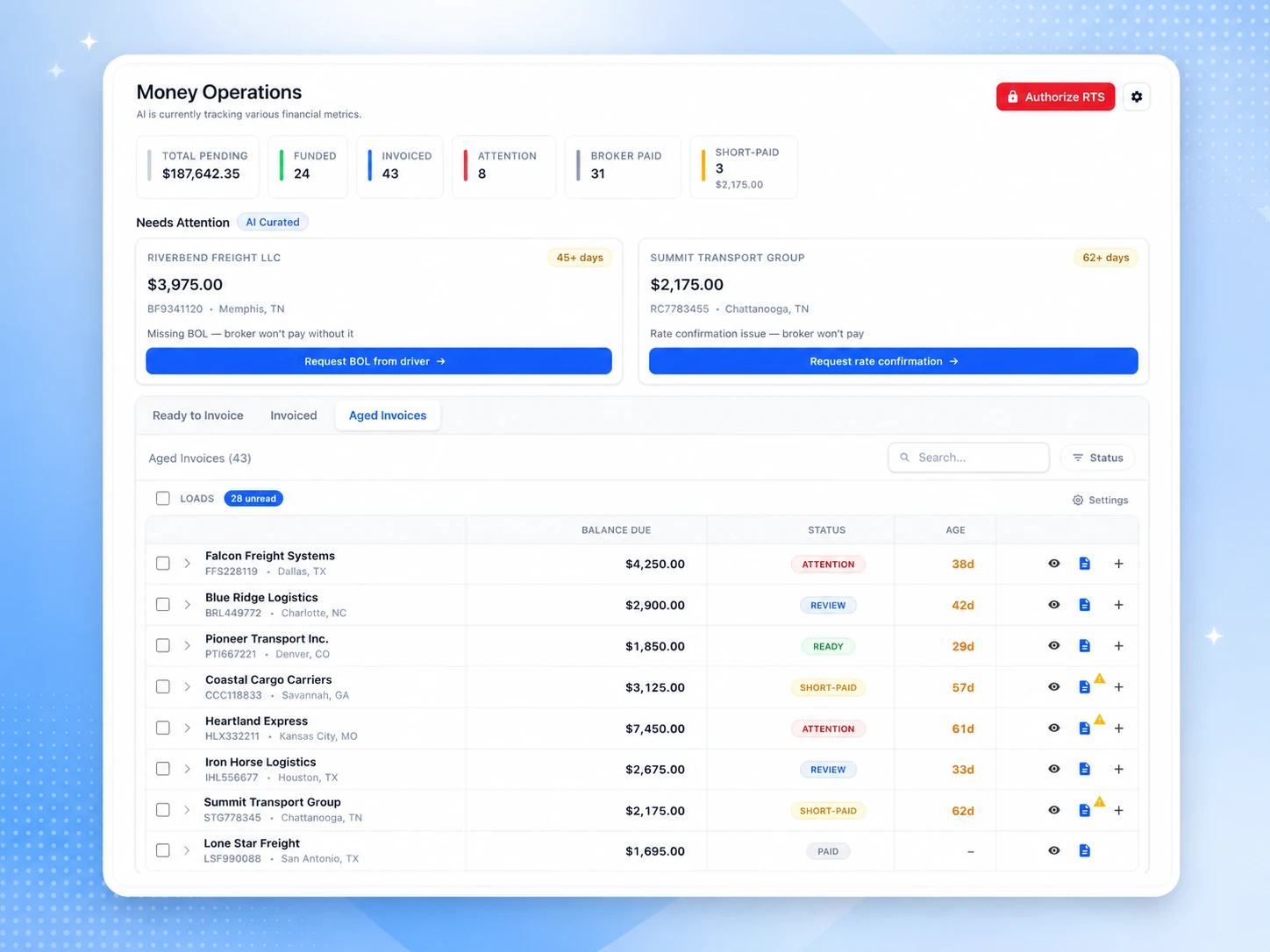
Task: Open the Status filter dropdown
Action: pyautogui.click(x=1098, y=458)
